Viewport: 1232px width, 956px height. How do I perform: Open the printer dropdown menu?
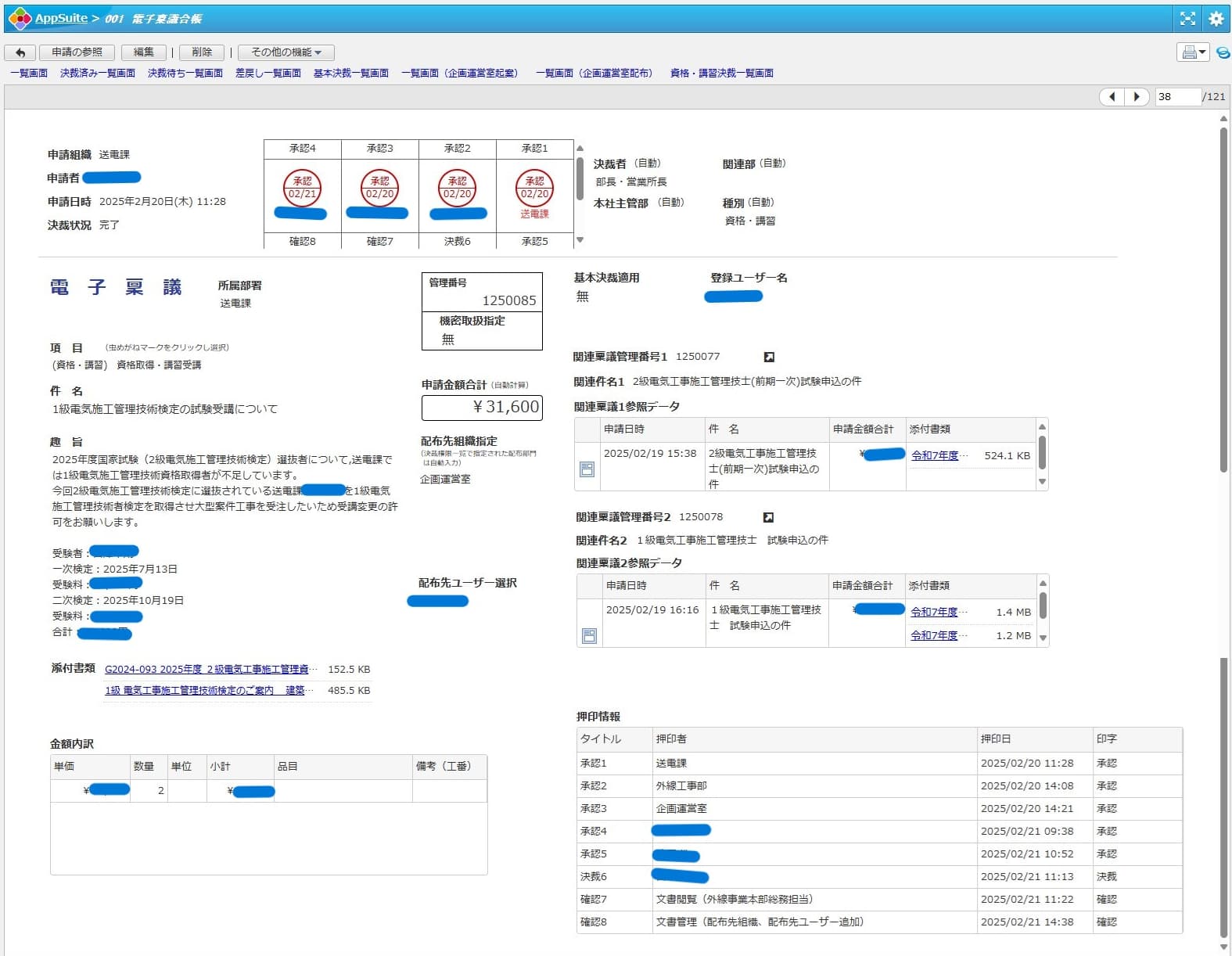pyautogui.click(x=1193, y=52)
